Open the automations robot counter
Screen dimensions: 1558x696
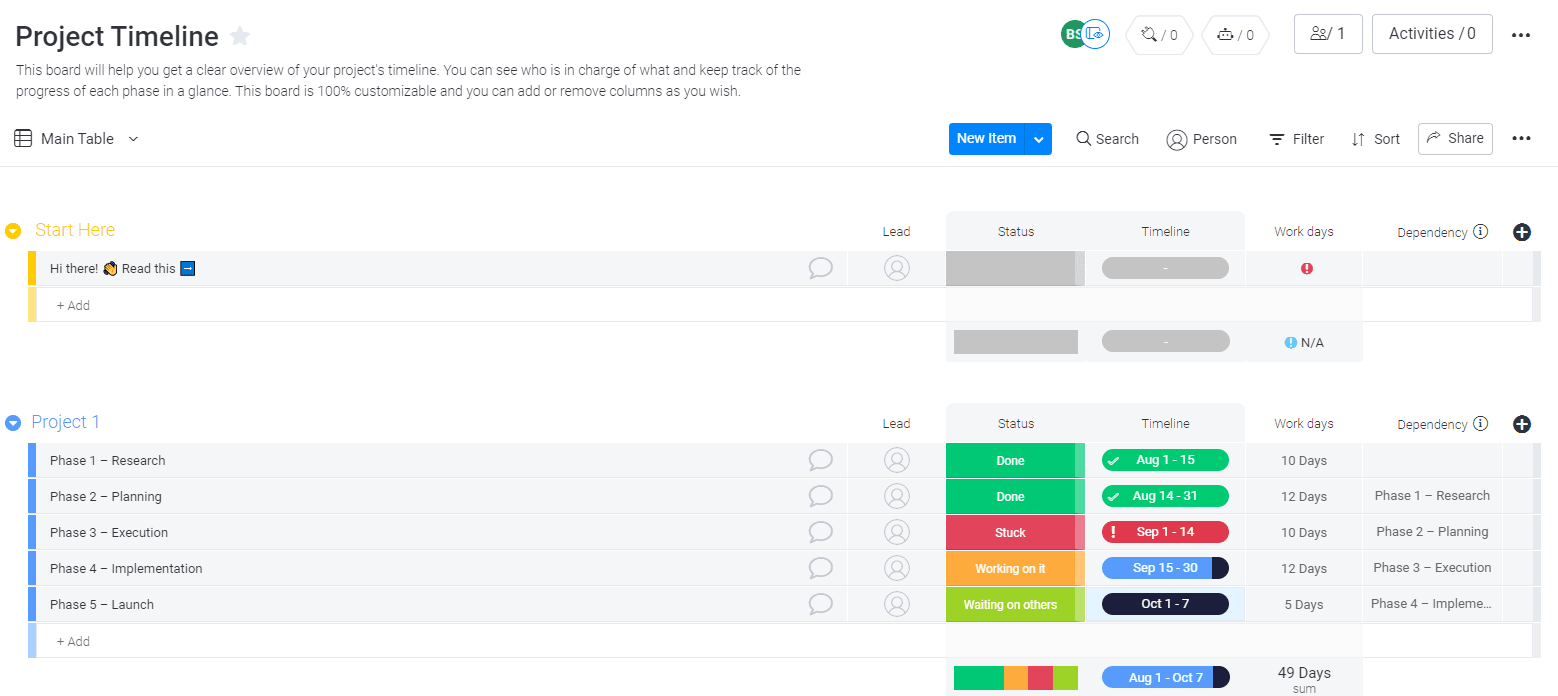(x=1235, y=35)
